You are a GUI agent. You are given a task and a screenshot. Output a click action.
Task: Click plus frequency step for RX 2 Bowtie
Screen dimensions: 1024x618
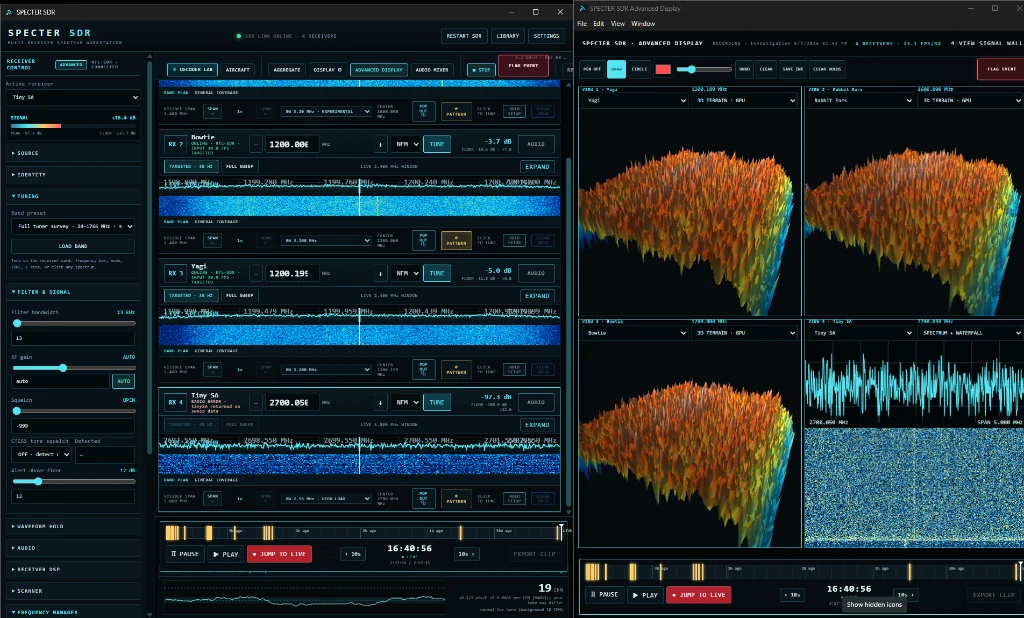tap(380, 144)
